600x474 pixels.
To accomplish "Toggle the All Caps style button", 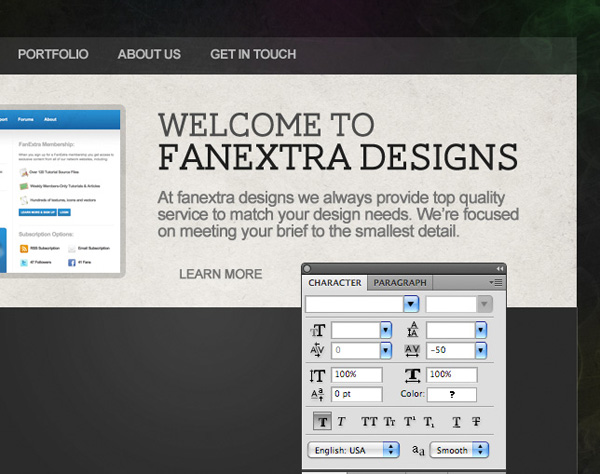I will [x=369, y=422].
